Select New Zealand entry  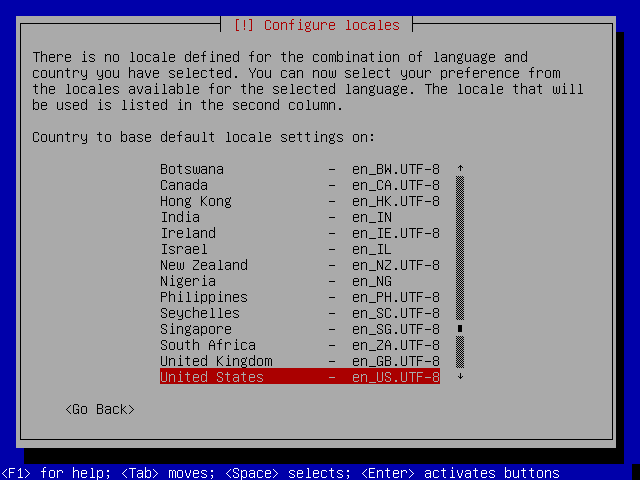pyautogui.click(x=299, y=265)
